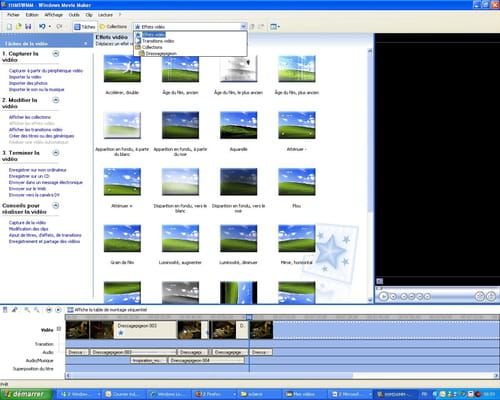Open the Fichier menu

point(14,15)
